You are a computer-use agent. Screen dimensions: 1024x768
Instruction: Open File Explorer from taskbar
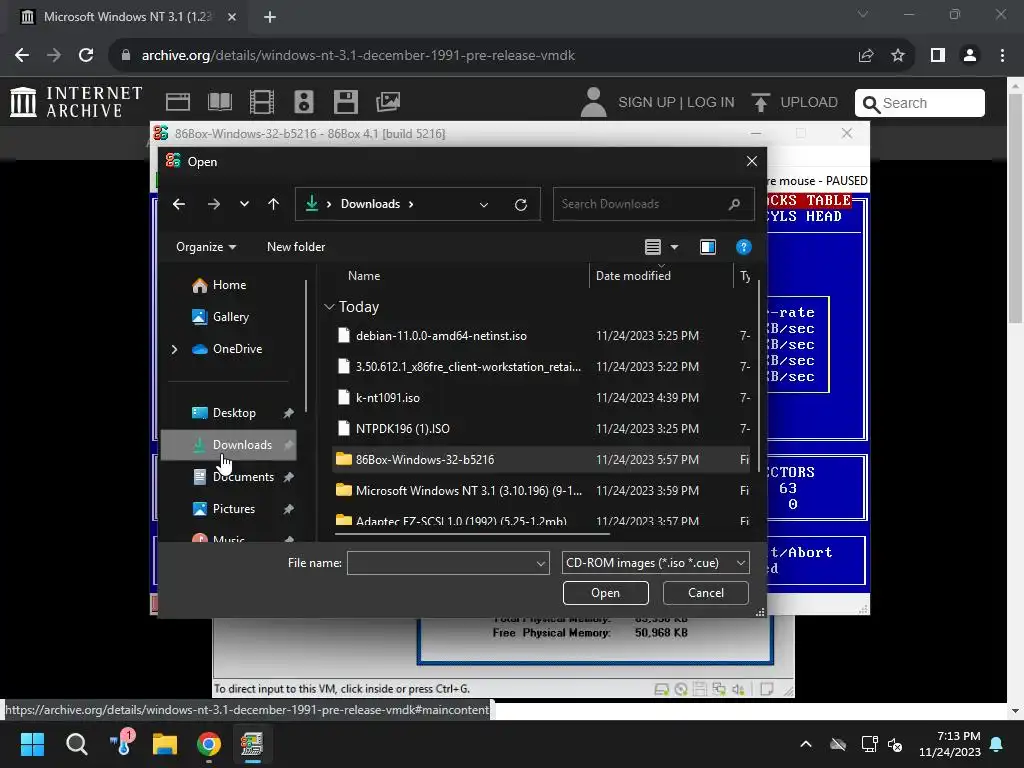[165, 744]
